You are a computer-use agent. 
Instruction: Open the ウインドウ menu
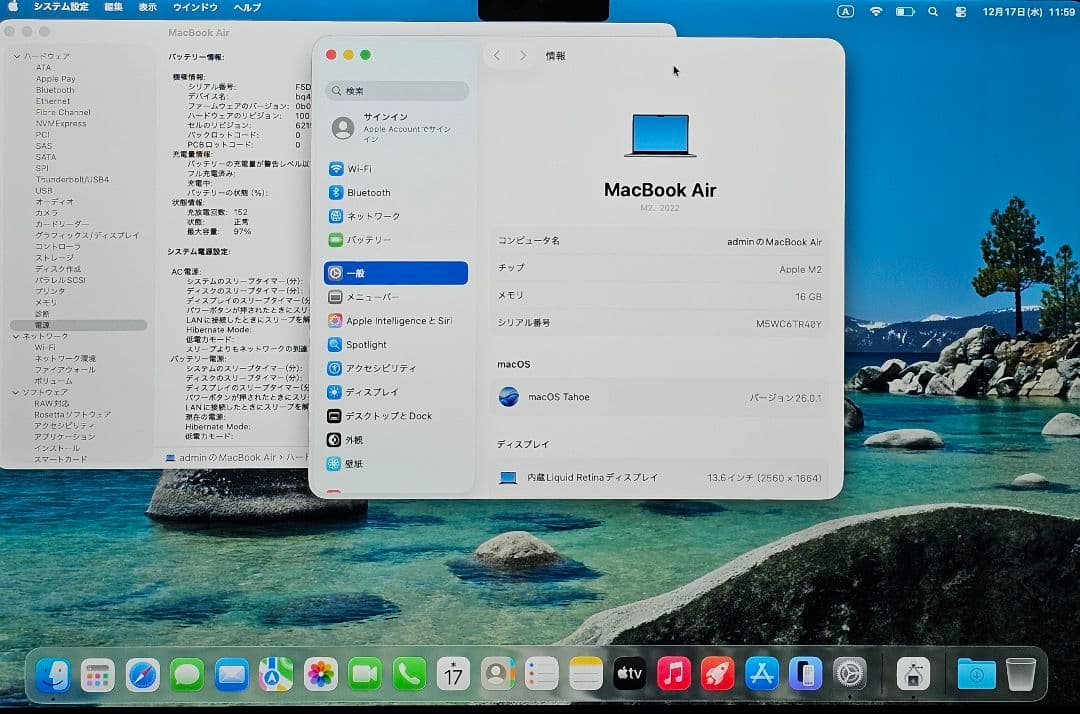tap(197, 7)
